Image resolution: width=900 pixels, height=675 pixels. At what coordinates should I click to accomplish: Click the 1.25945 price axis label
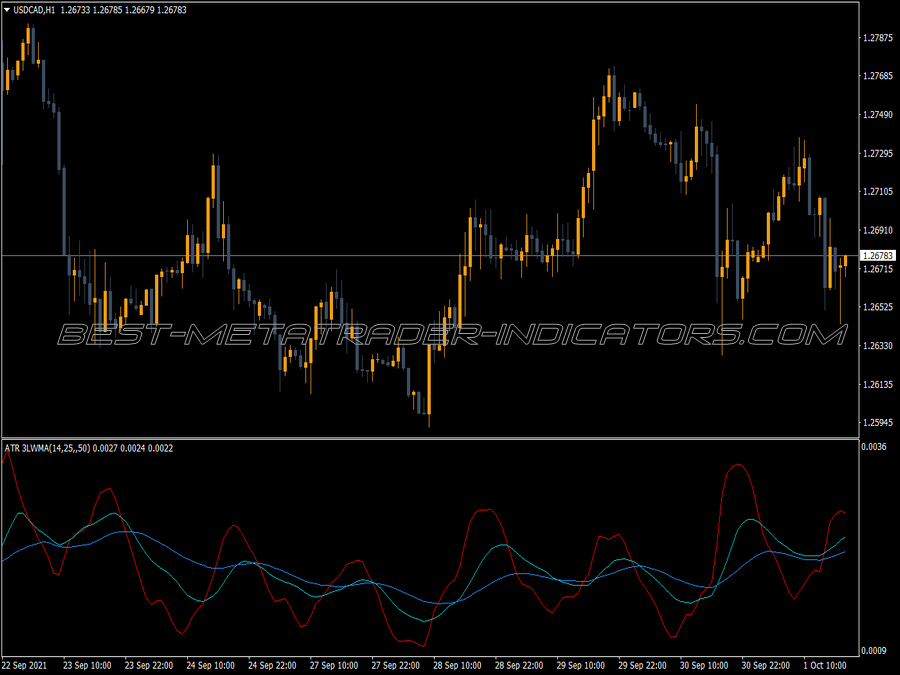[878, 422]
